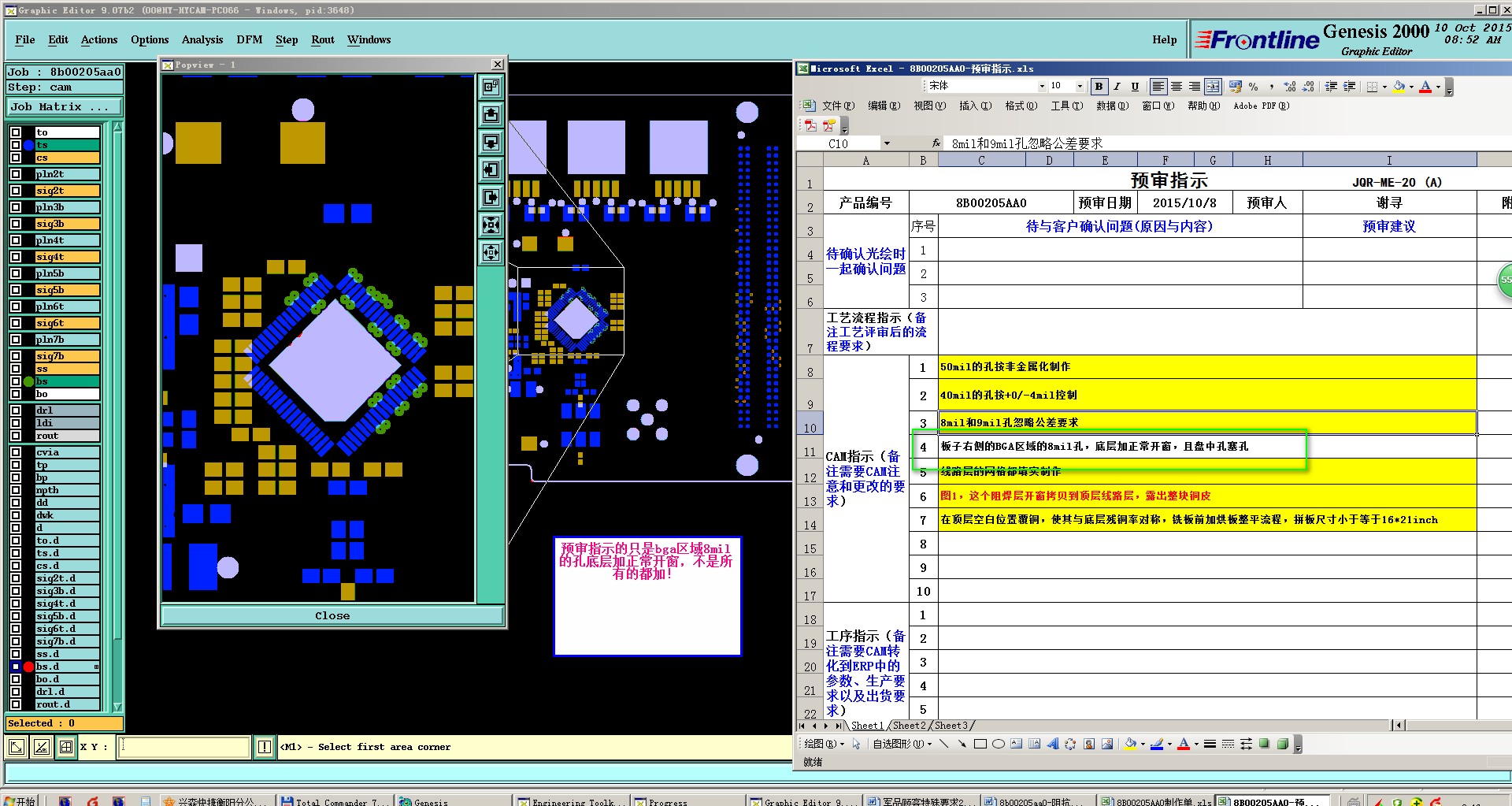Align cell text left in Excel

coord(1158,87)
